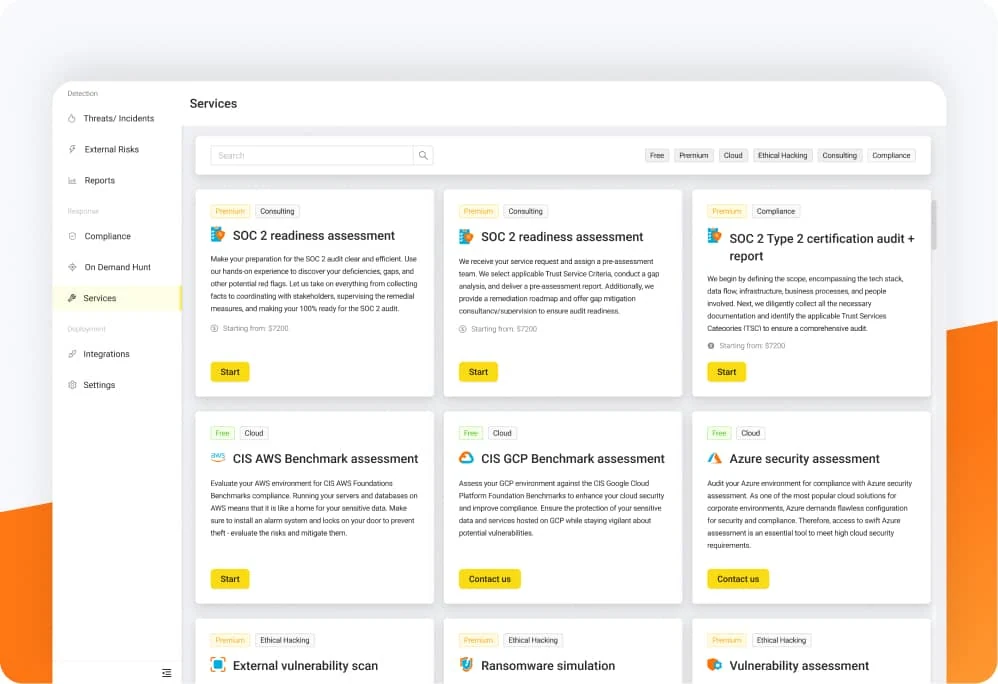Viewport: 998px width, 684px height.
Task: Focus the Search input field
Action: (312, 155)
